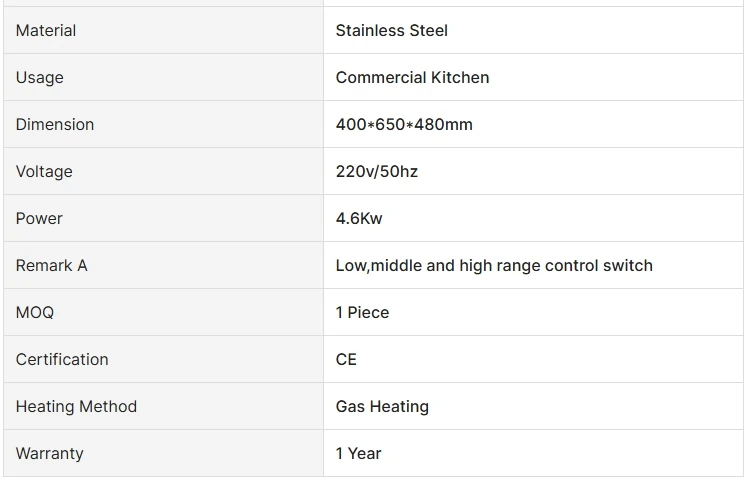This screenshot has width=754, height=487.
Task: Click the MOQ label cell
Action: coord(35,313)
